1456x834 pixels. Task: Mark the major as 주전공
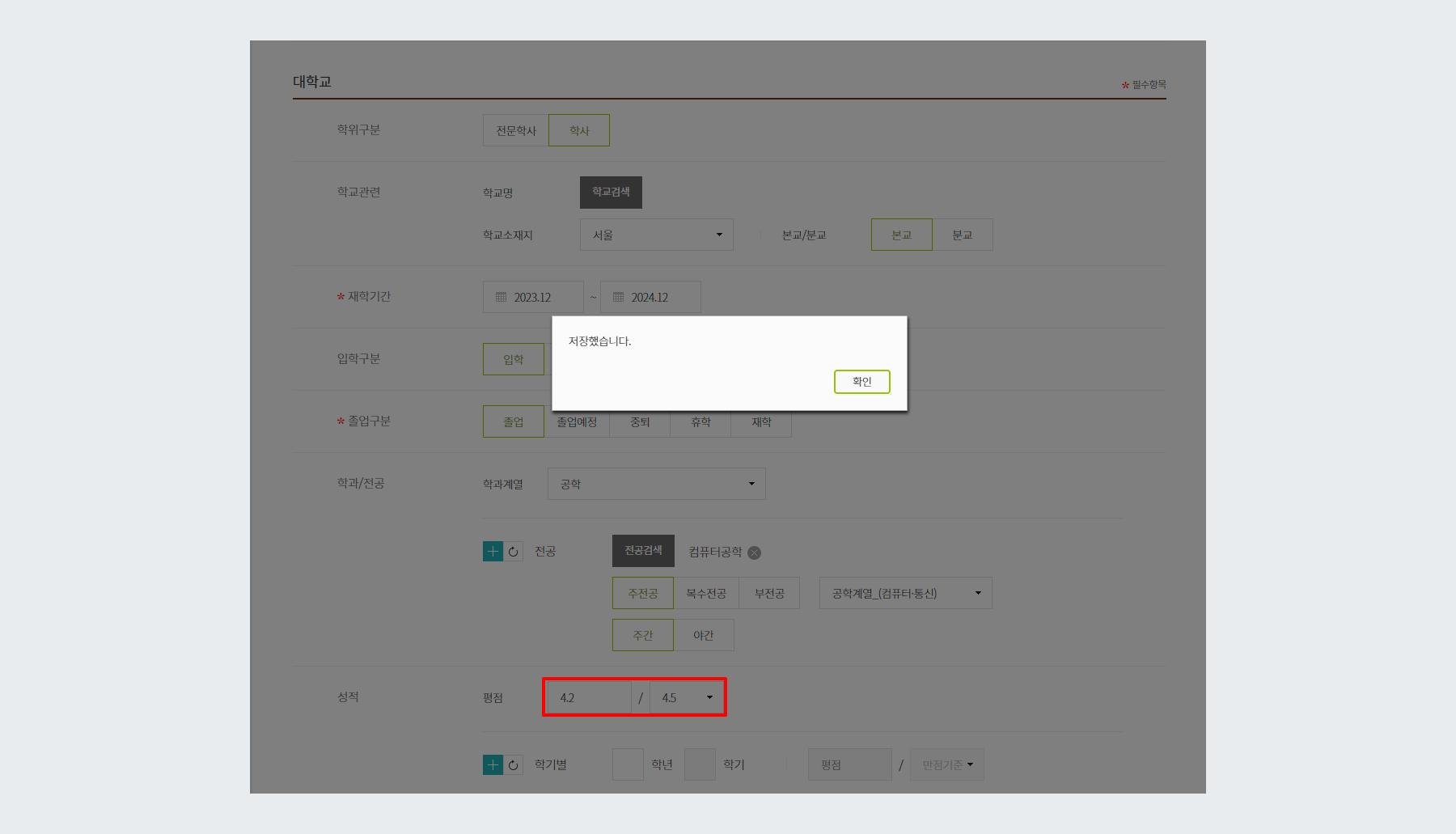tap(643, 593)
